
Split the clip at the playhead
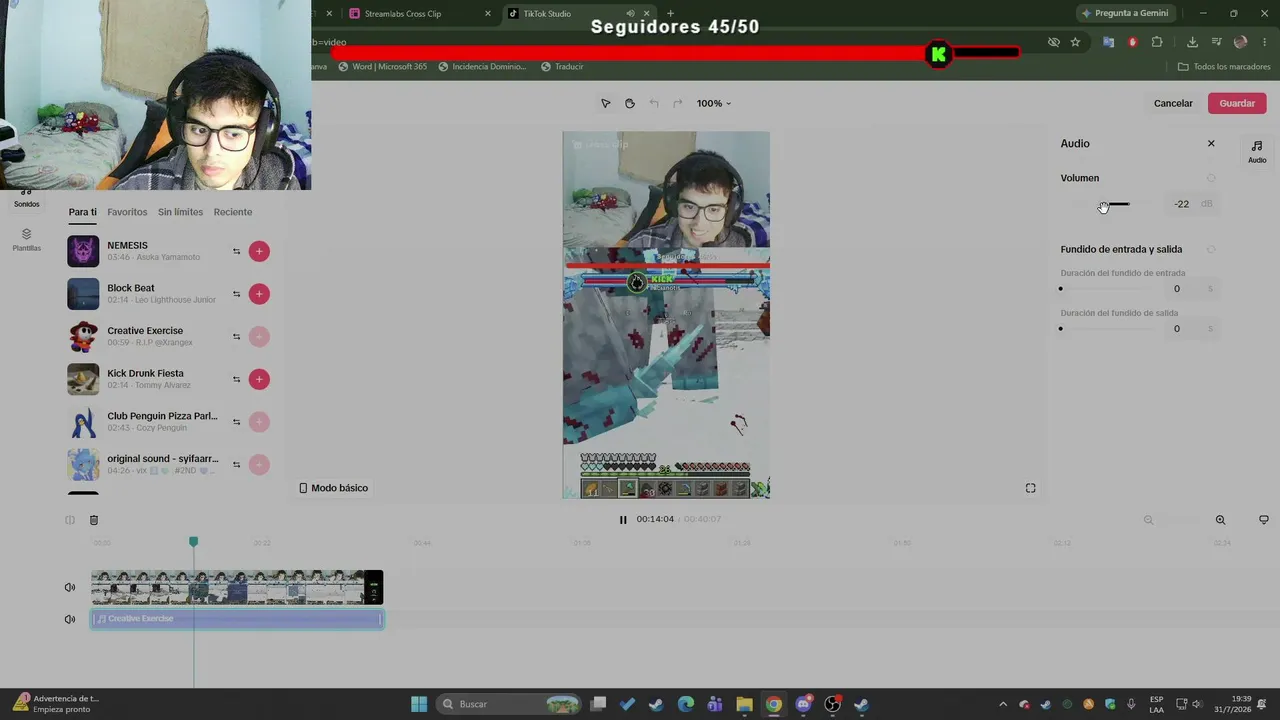70,520
